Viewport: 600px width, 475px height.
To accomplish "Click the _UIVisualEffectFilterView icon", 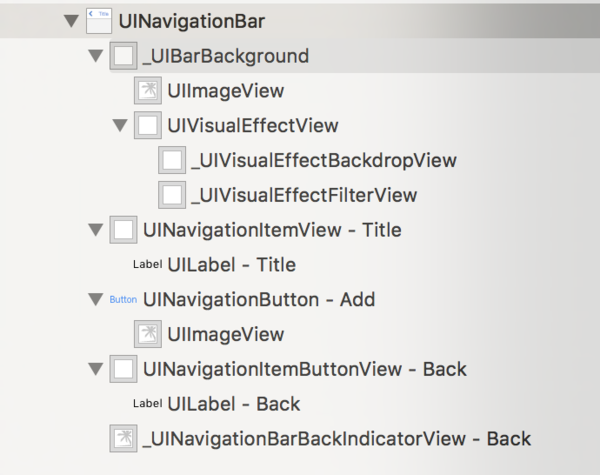I will pos(172,195).
